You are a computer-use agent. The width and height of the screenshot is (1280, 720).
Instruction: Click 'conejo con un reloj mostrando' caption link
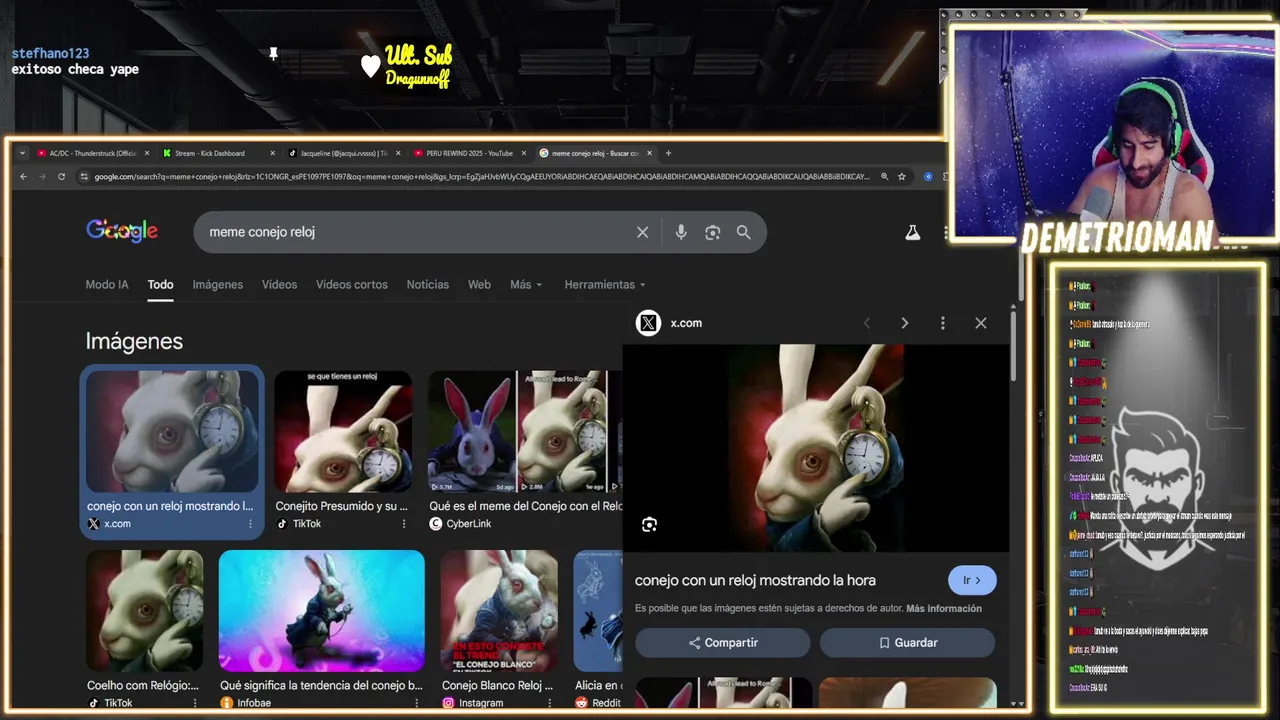pyautogui.click(x=170, y=506)
